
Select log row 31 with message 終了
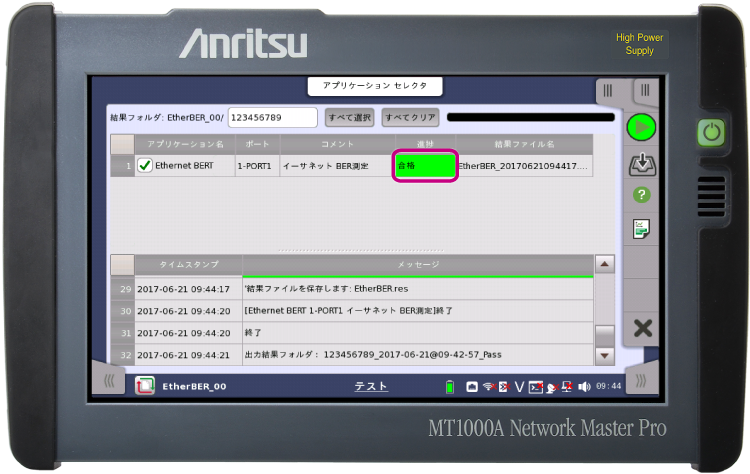(x=352, y=333)
